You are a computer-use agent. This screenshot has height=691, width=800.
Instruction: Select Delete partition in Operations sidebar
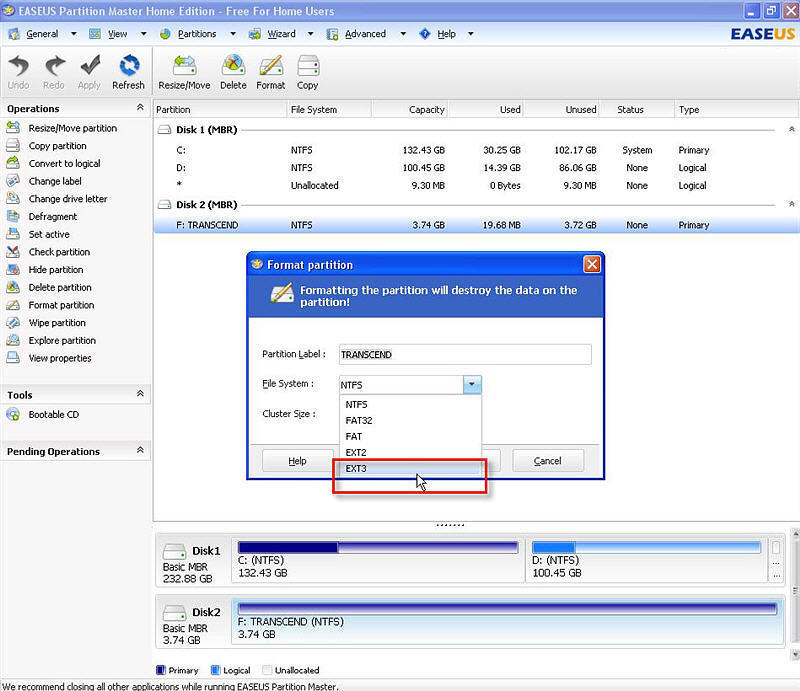pyautogui.click(x=49, y=287)
